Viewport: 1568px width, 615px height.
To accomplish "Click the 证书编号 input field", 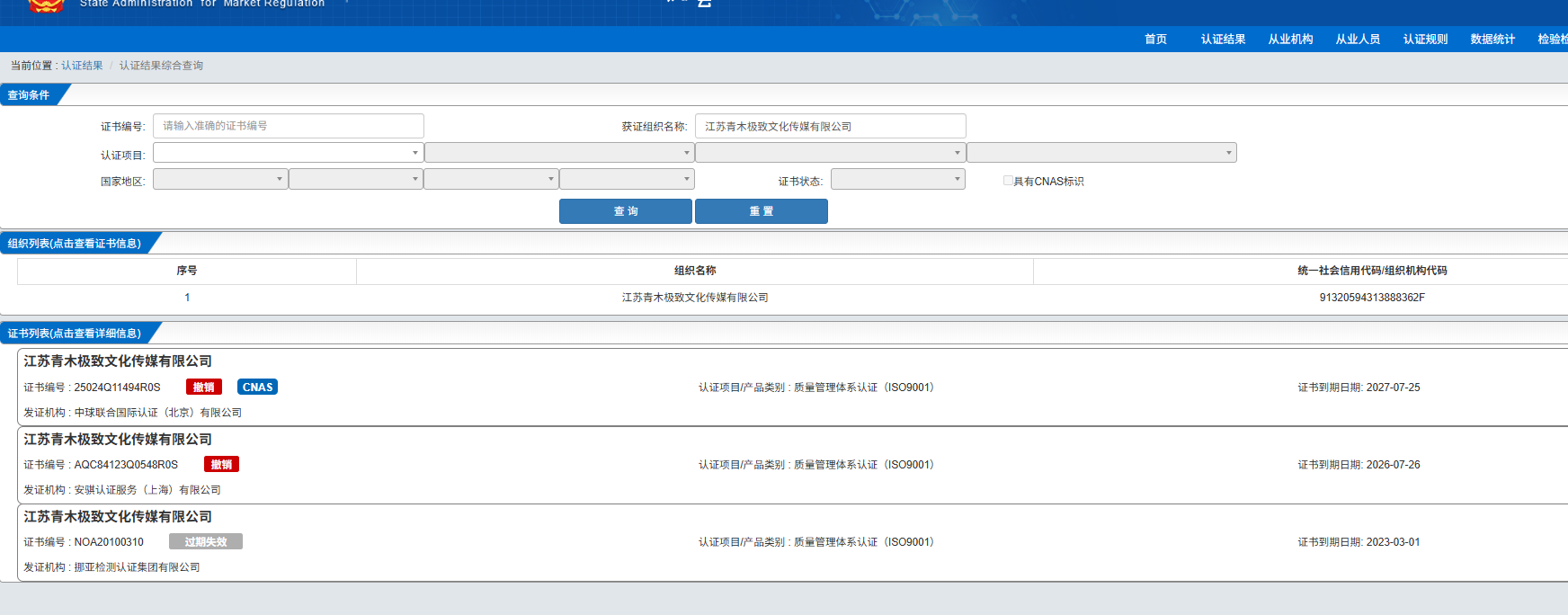I will [289, 126].
